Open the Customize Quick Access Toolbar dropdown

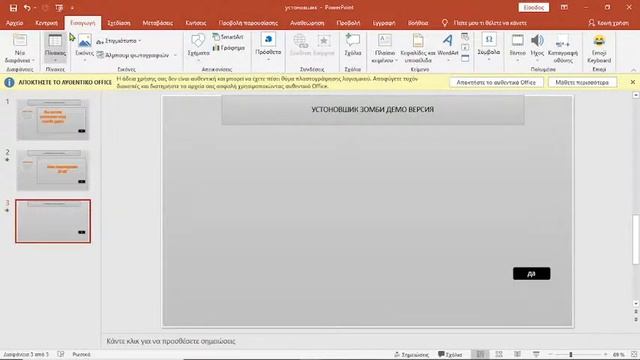click(x=72, y=8)
